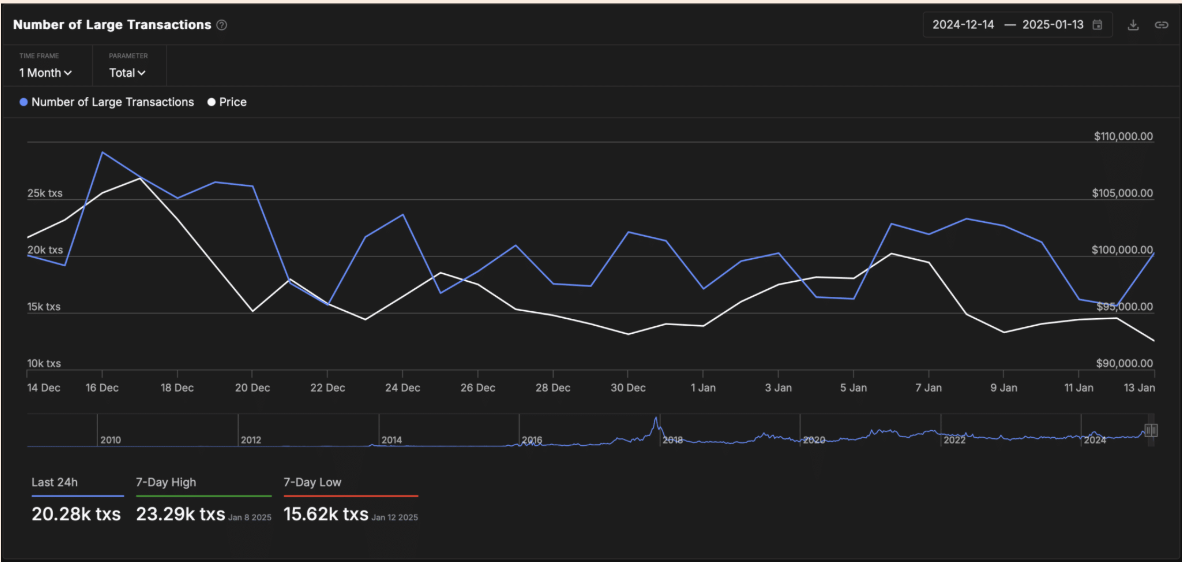Click the 2024 marker on overview timeline
This screenshot has width=1182, height=562.
click(x=1095, y=440)
